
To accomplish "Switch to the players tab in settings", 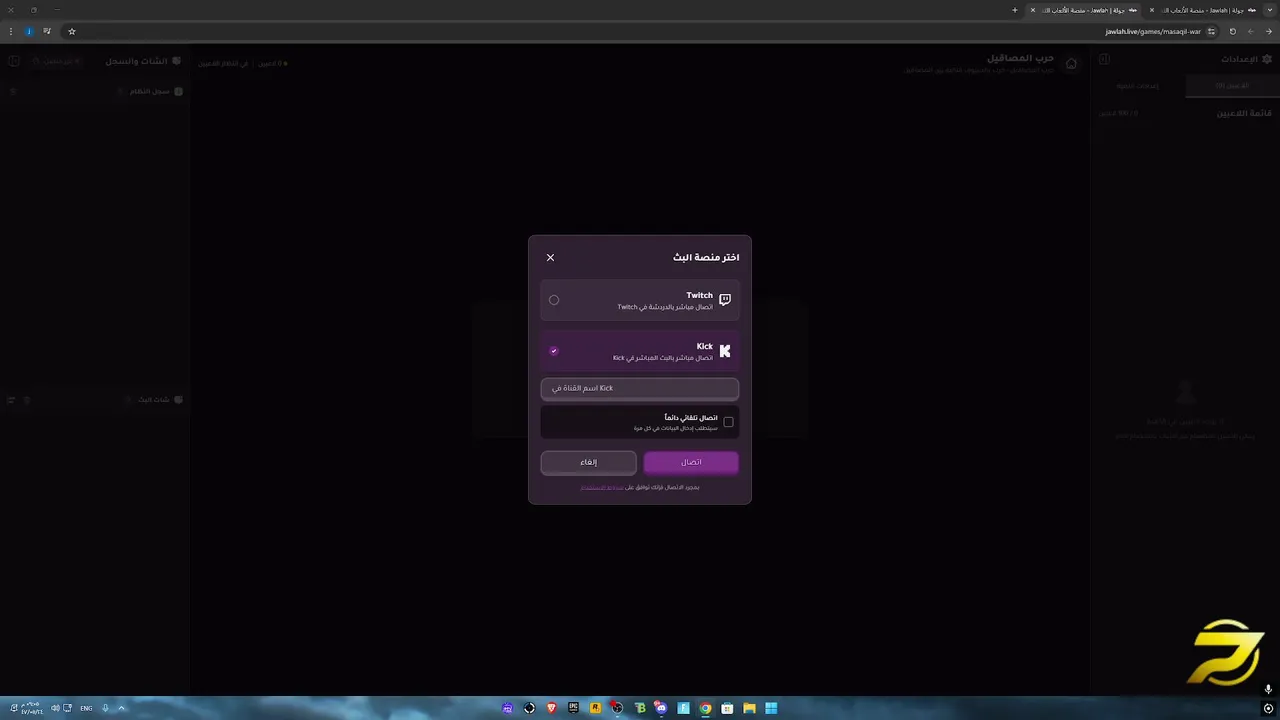I will tap(1232, 86).
